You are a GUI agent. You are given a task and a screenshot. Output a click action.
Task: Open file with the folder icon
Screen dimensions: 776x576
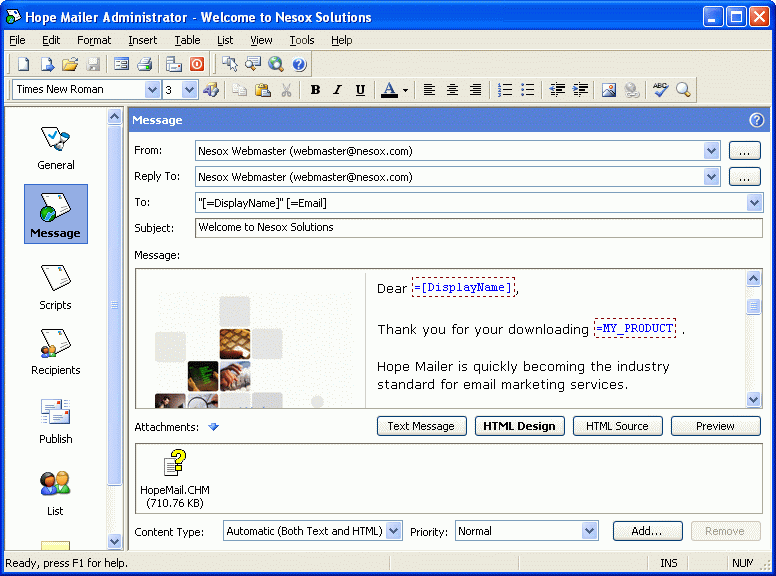coord(70,64)
